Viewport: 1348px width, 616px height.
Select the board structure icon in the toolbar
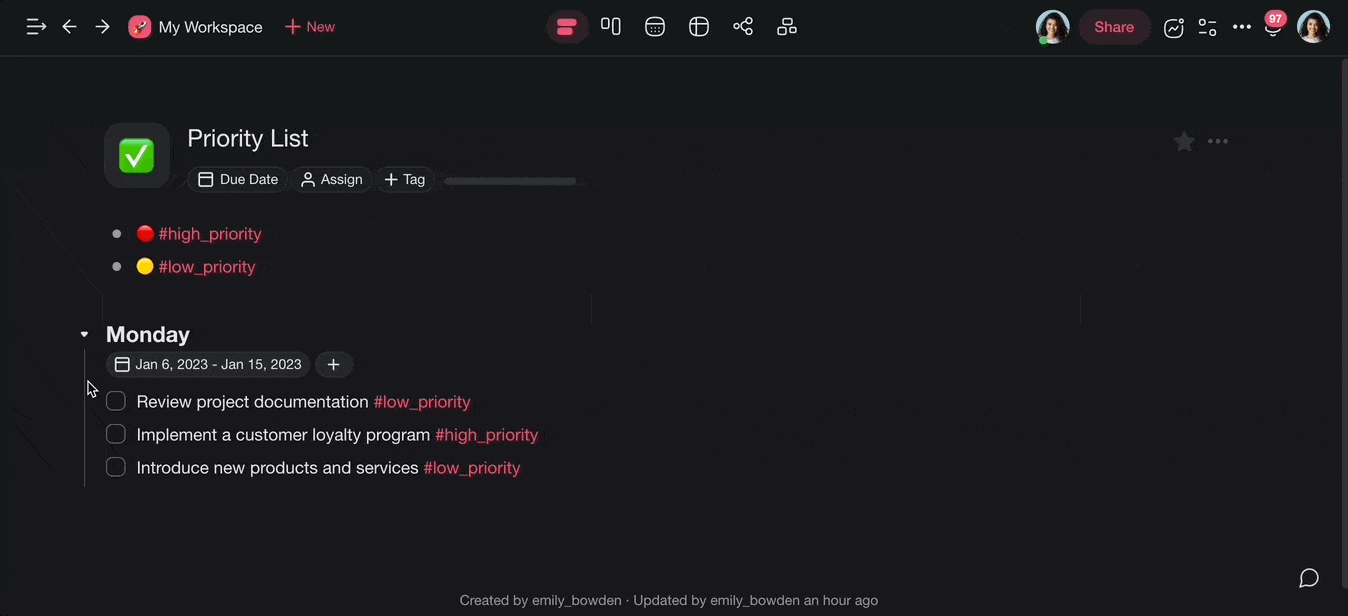pyautogui.click(x=787, y=27)
